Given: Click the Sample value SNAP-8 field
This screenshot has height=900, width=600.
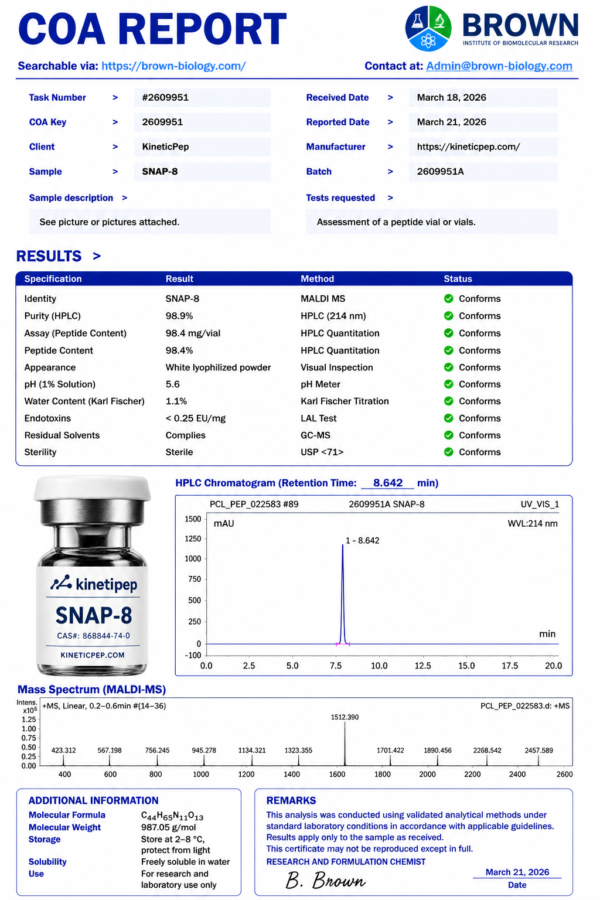Looking at the screenshot, I should [202, 172].
